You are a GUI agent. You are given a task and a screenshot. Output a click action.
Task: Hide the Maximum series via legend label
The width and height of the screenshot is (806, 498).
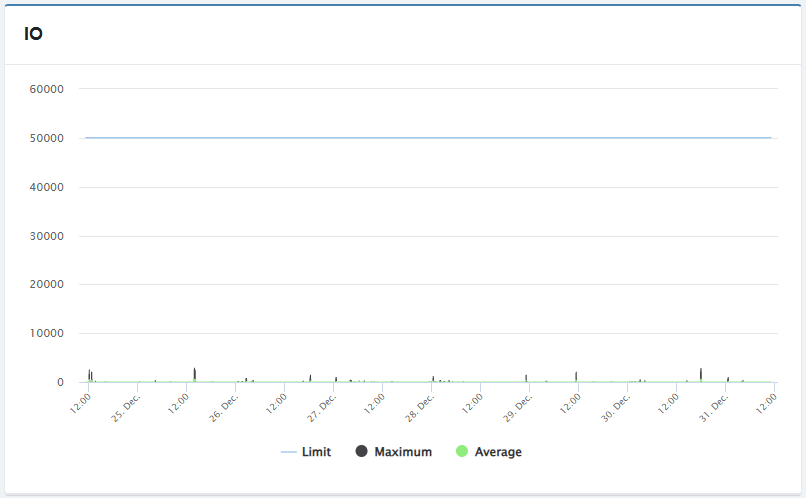[403, 452]
